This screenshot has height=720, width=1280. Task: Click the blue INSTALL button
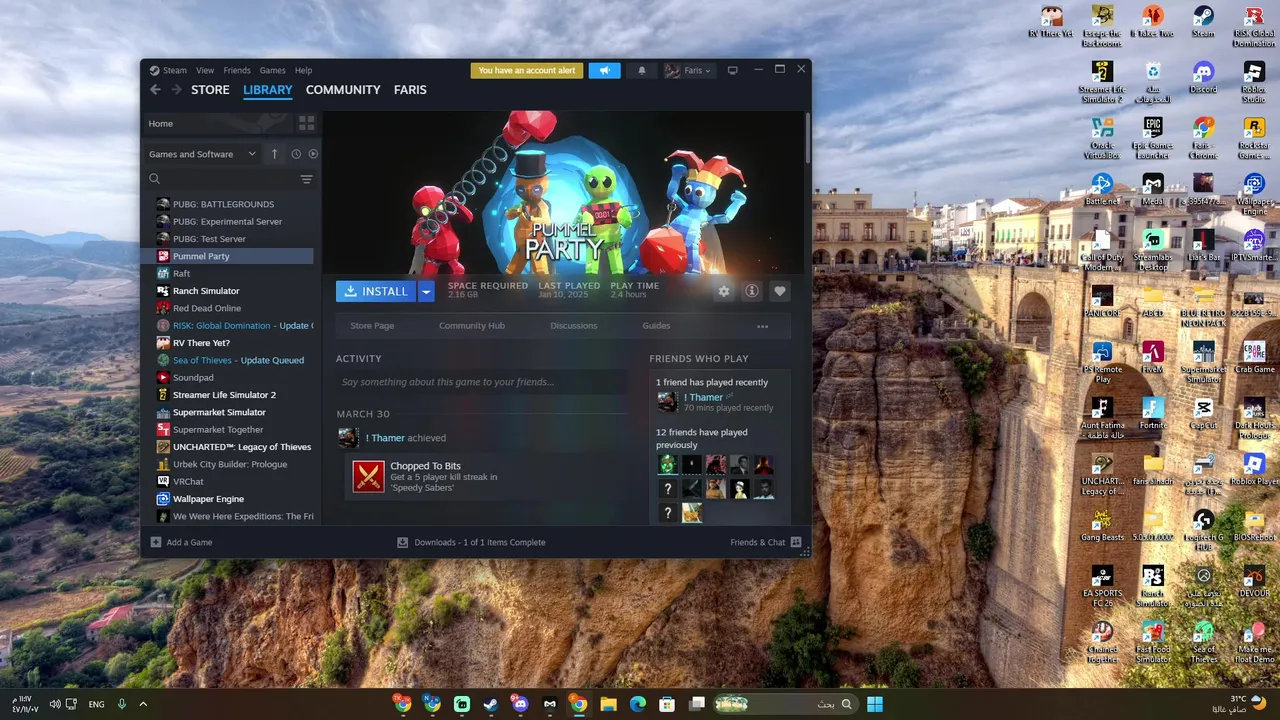(x=376, y=291)
